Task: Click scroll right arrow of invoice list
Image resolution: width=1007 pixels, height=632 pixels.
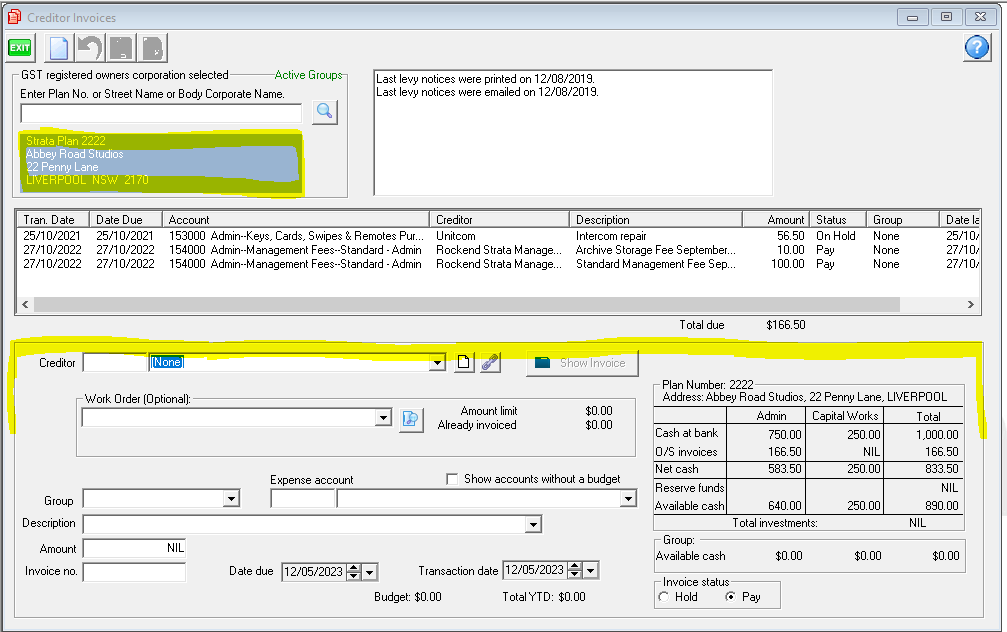Action: pos(970,304)
